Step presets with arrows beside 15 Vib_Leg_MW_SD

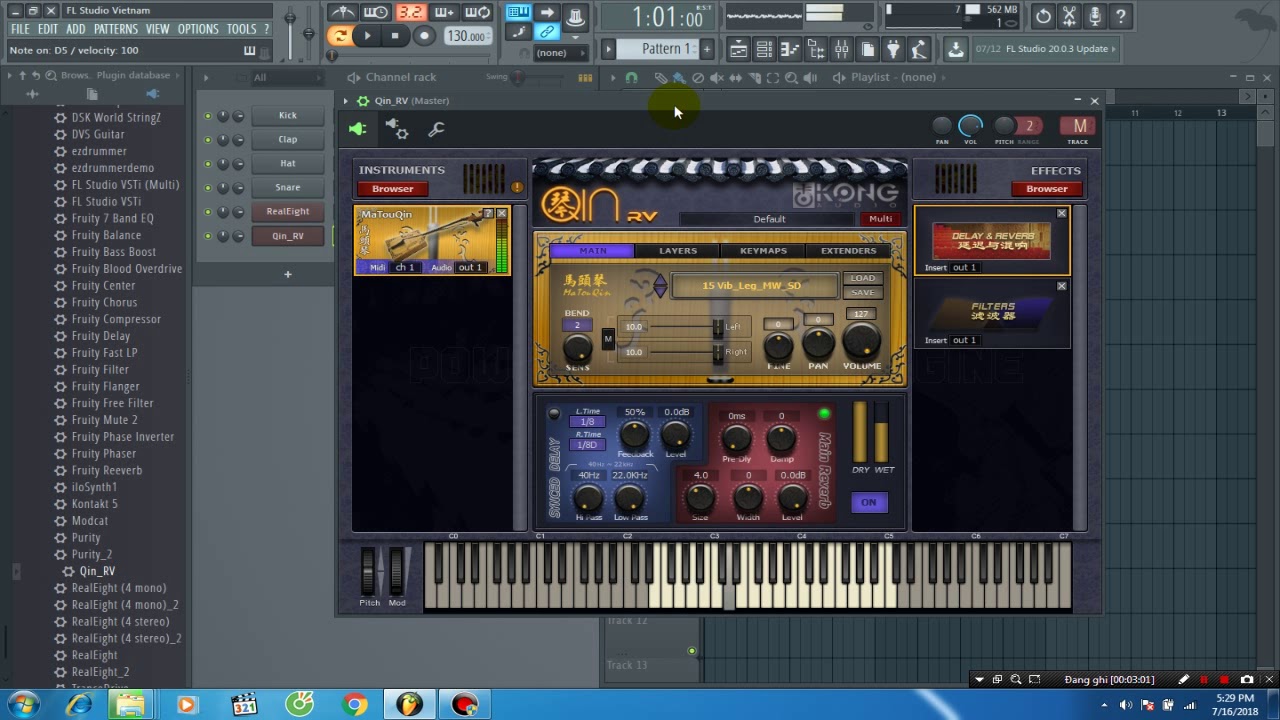pyautogui.click(x=660, y=286)
